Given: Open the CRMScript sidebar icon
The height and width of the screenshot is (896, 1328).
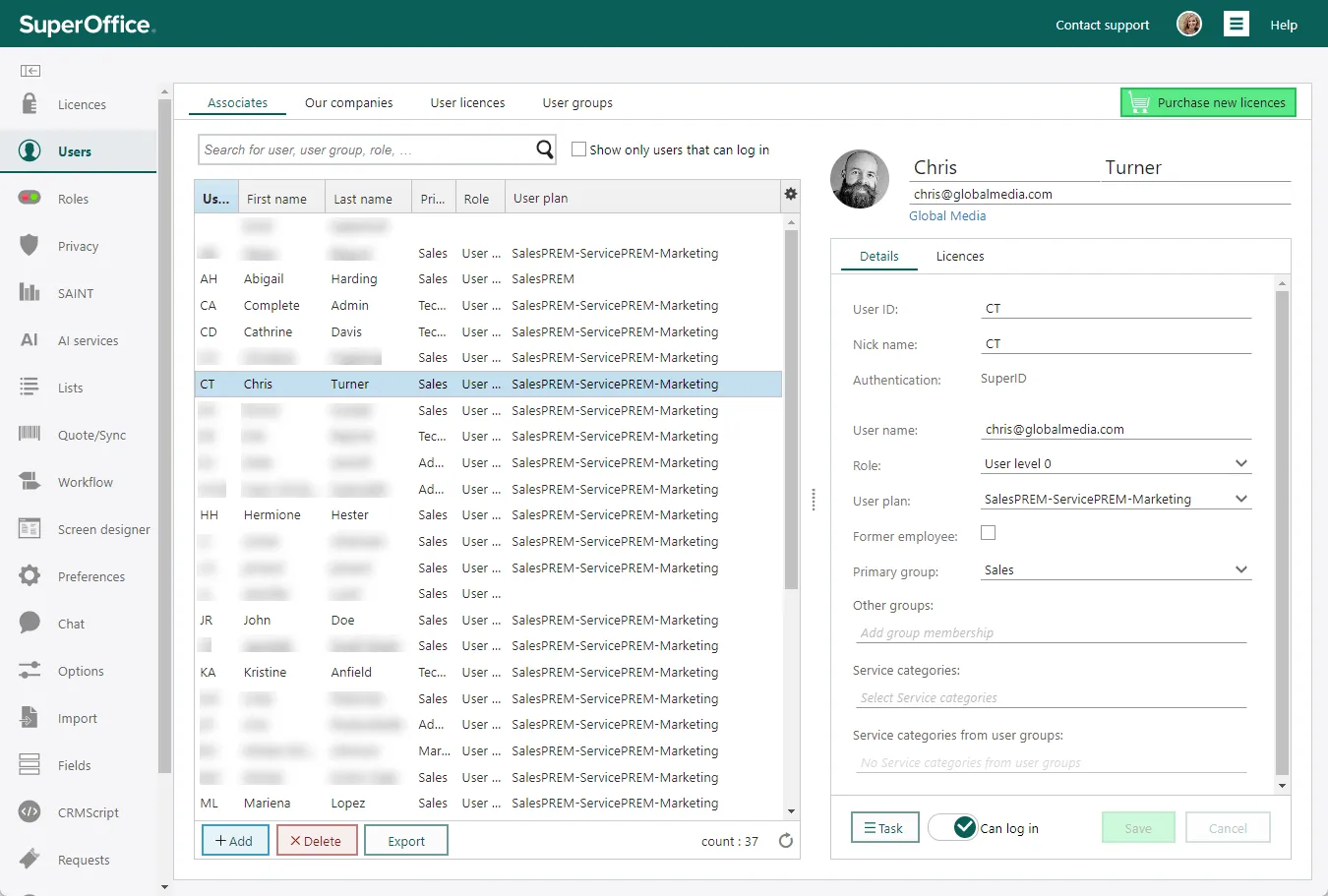Looking at the screenshot, I should (x=30, y=812).
